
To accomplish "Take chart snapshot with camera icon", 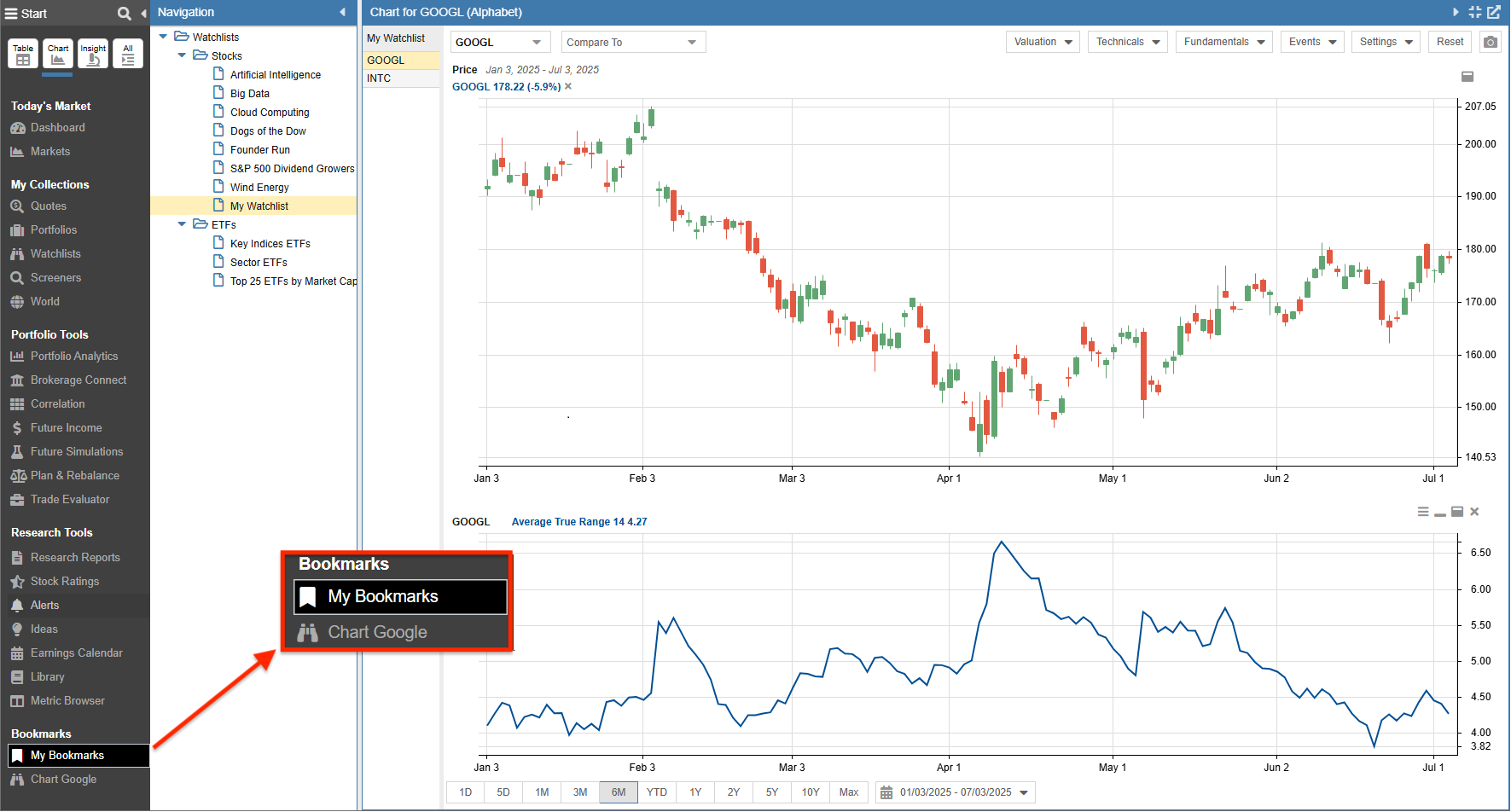I will [1490, 42].
